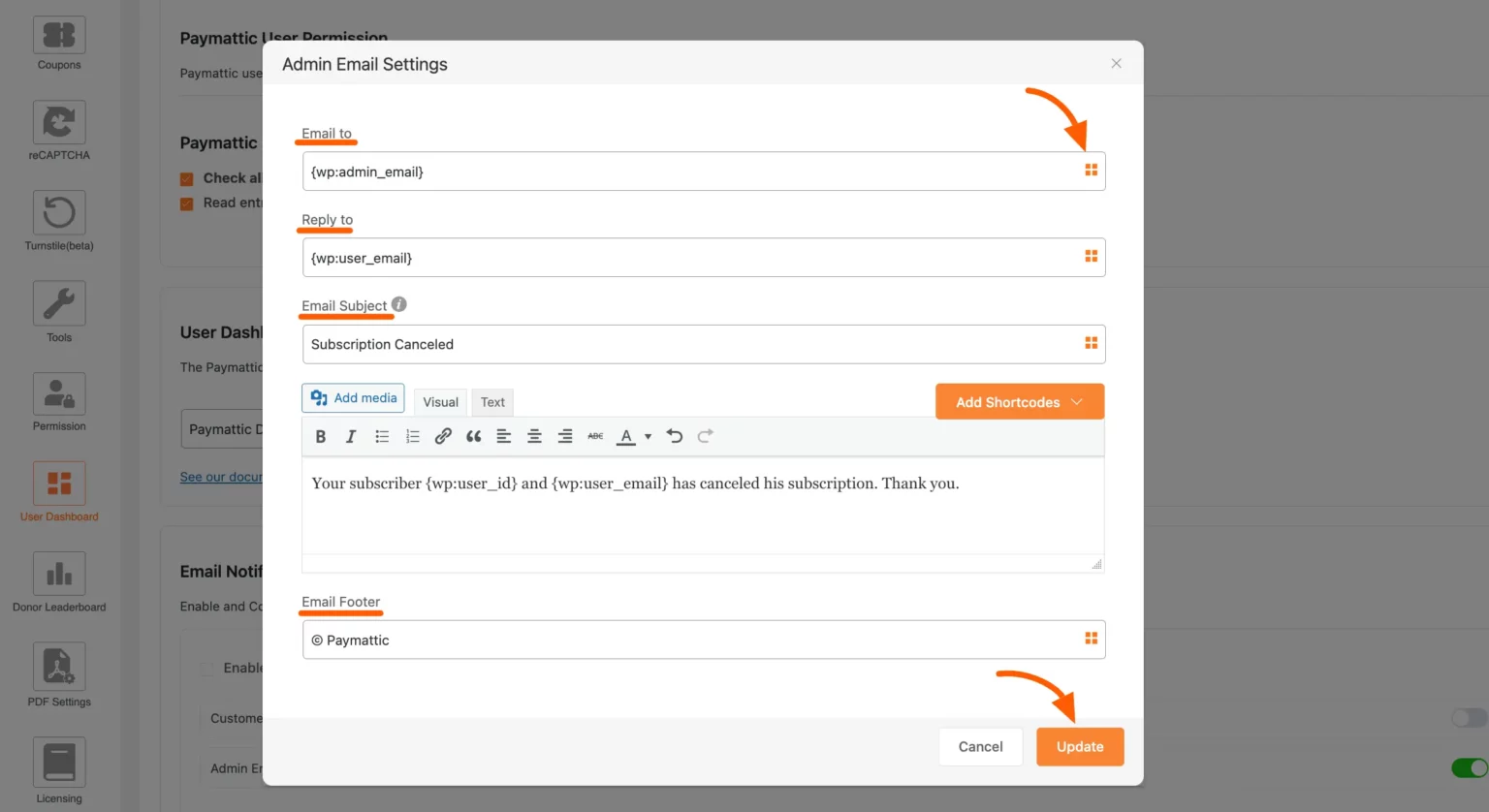This screenshot has height=812, width=1489.
Task: Expand the text color dropdown arrow
Action: point(647,436)
